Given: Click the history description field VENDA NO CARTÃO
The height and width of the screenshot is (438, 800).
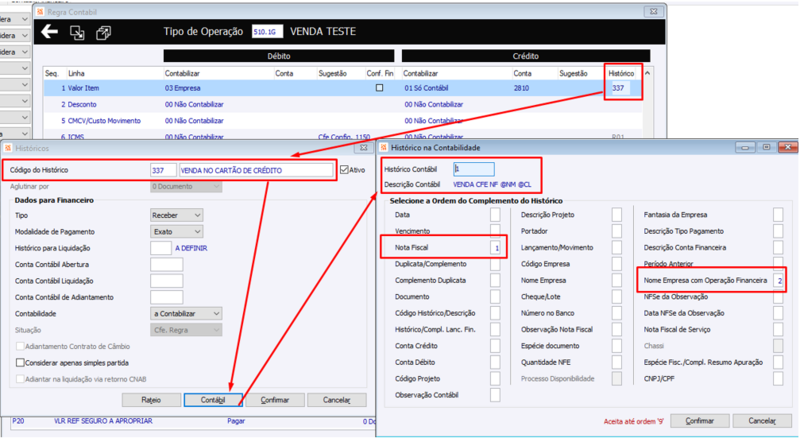Looking at the screenshot, I should pos(256,170).
